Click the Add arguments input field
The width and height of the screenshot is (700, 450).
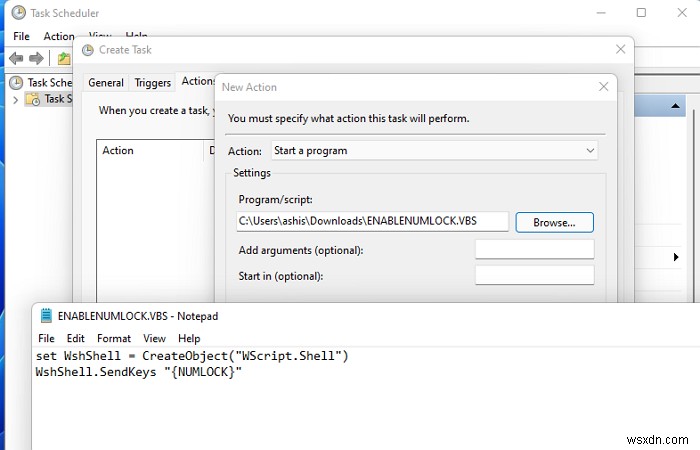pyautogui.click(x=534, y=249)
